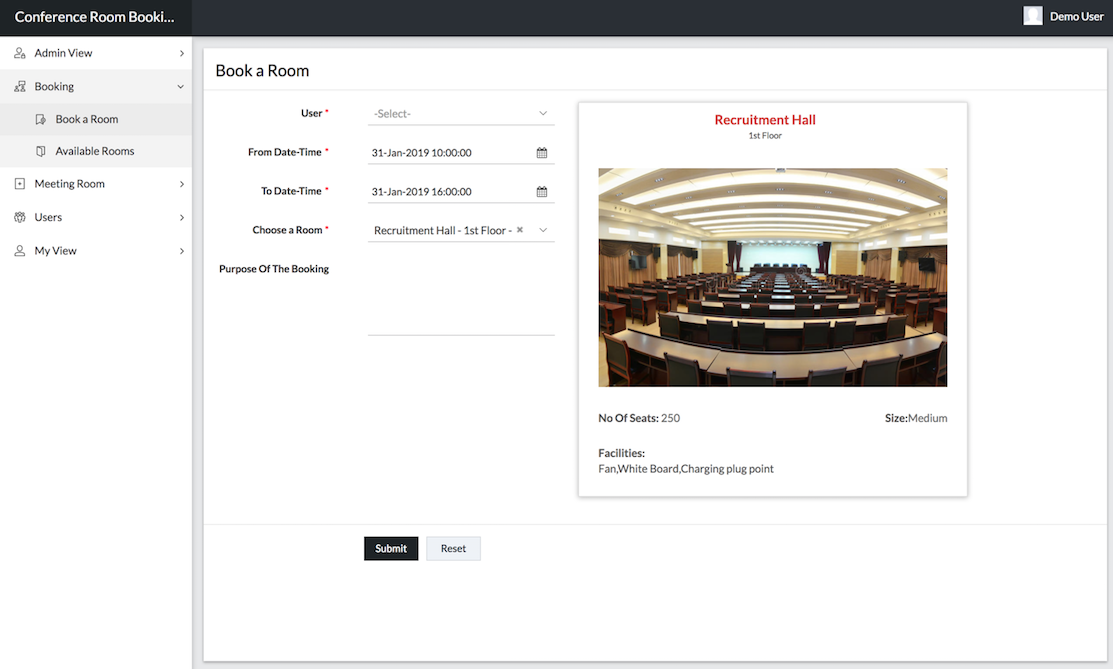Click the 'To Date-Time' field label
Viewport: 1113px width, 669px height.
coord(291,191)
